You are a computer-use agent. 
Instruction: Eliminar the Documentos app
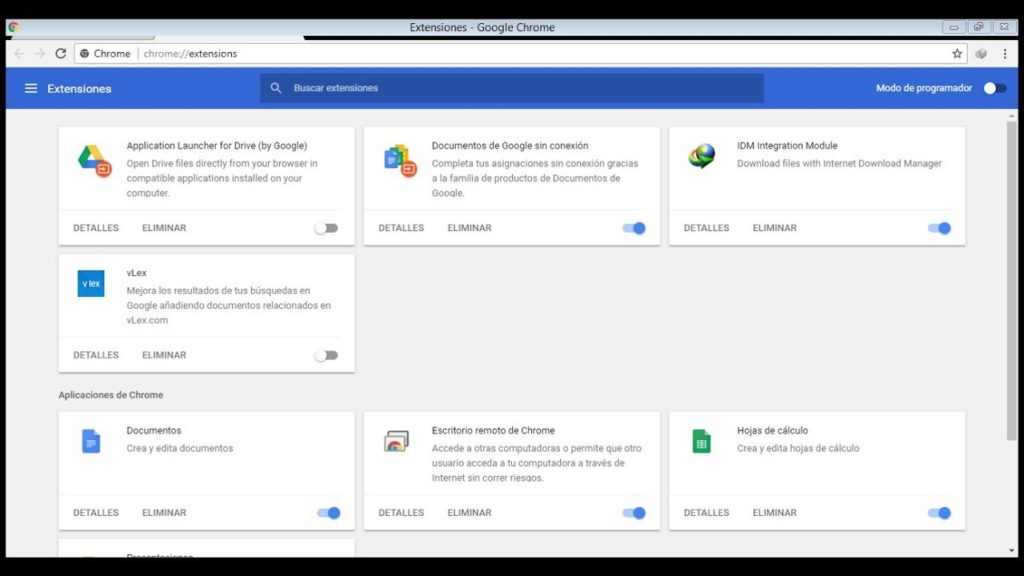pos(164,513)
